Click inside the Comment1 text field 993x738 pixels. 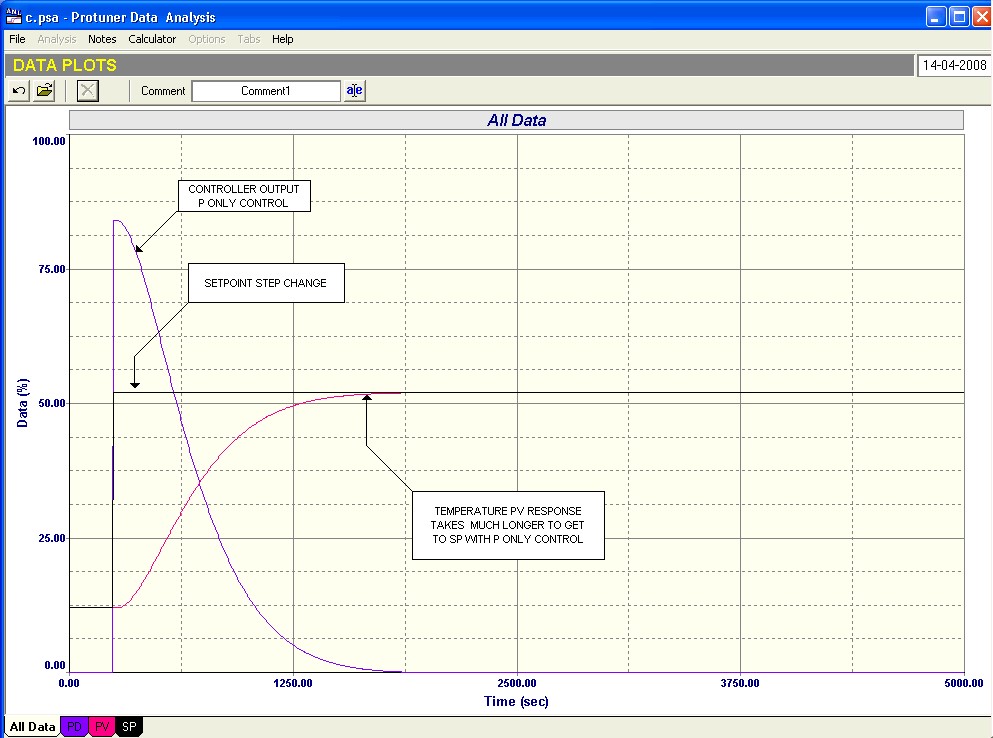coord(266,91)
